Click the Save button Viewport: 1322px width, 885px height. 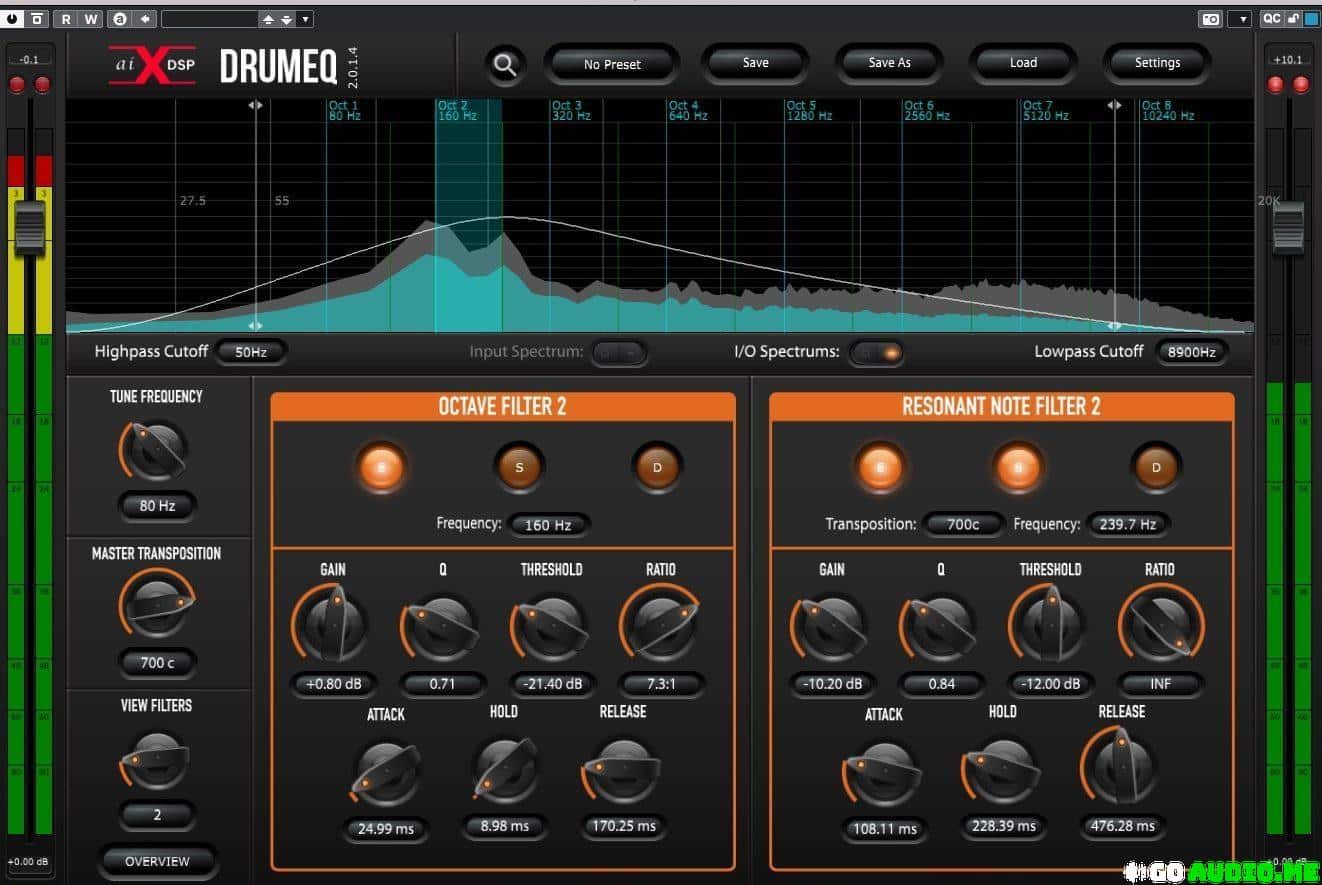pos(755,62)
